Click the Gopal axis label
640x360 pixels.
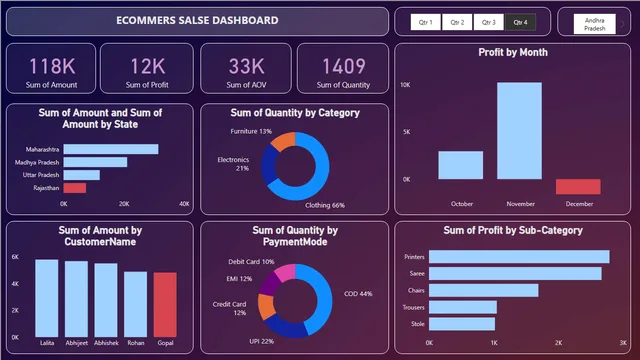pyautogui.click(x=165, y=343)
